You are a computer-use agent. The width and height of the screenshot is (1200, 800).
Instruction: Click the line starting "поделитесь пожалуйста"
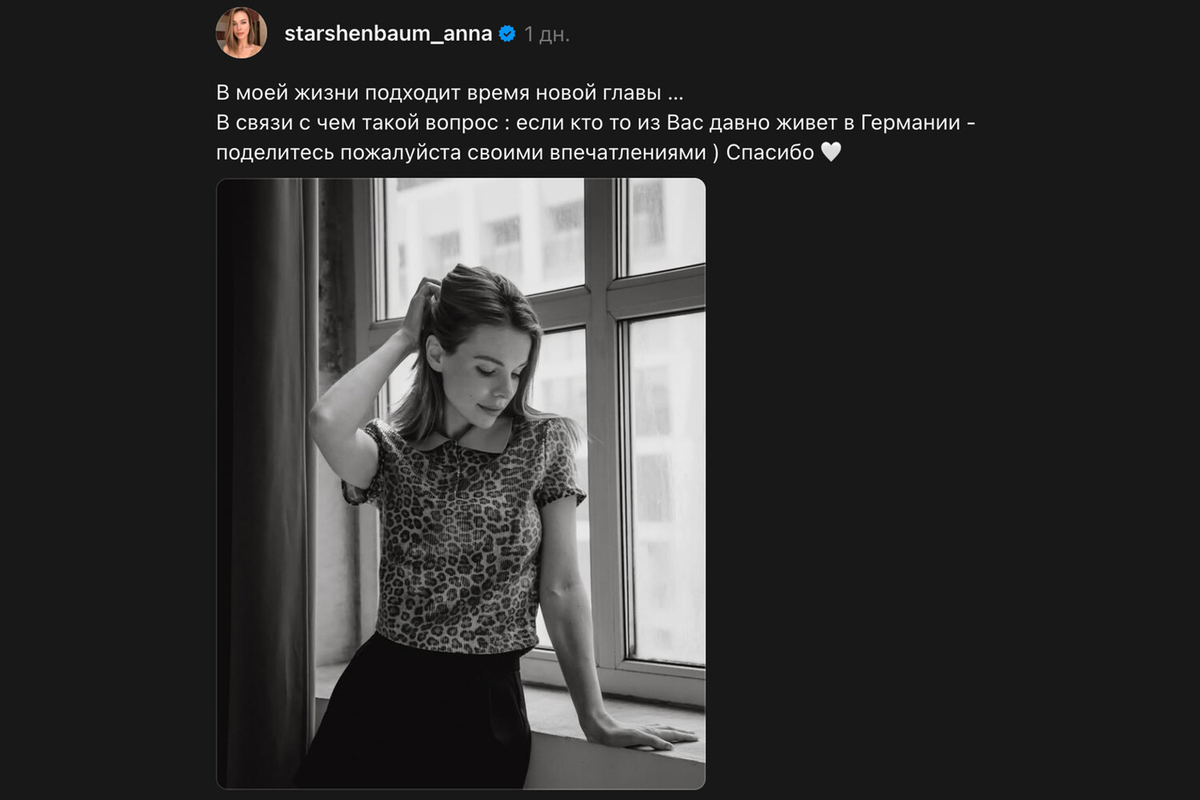coord(530,153)
